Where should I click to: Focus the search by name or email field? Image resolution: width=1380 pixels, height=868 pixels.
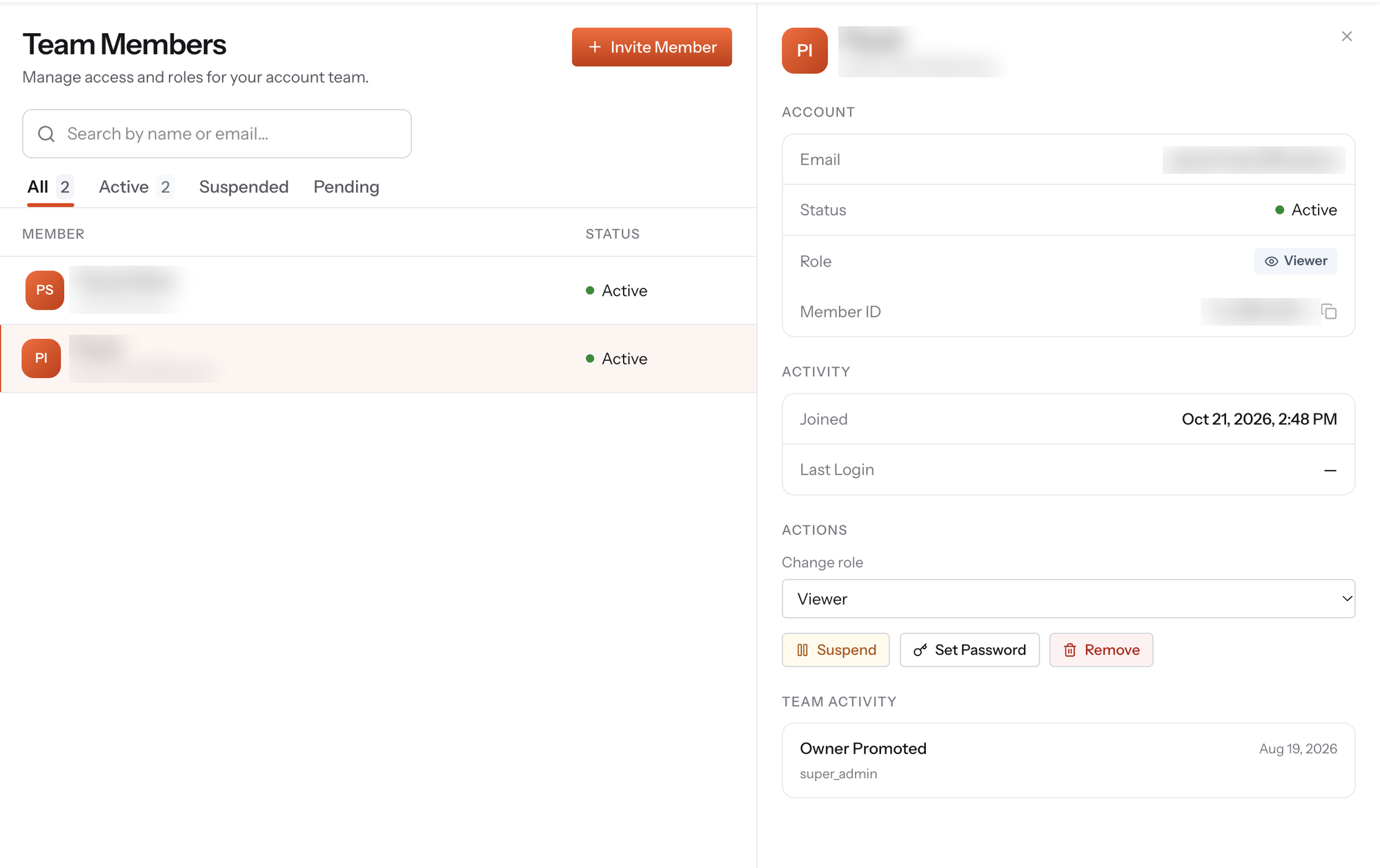217,134
